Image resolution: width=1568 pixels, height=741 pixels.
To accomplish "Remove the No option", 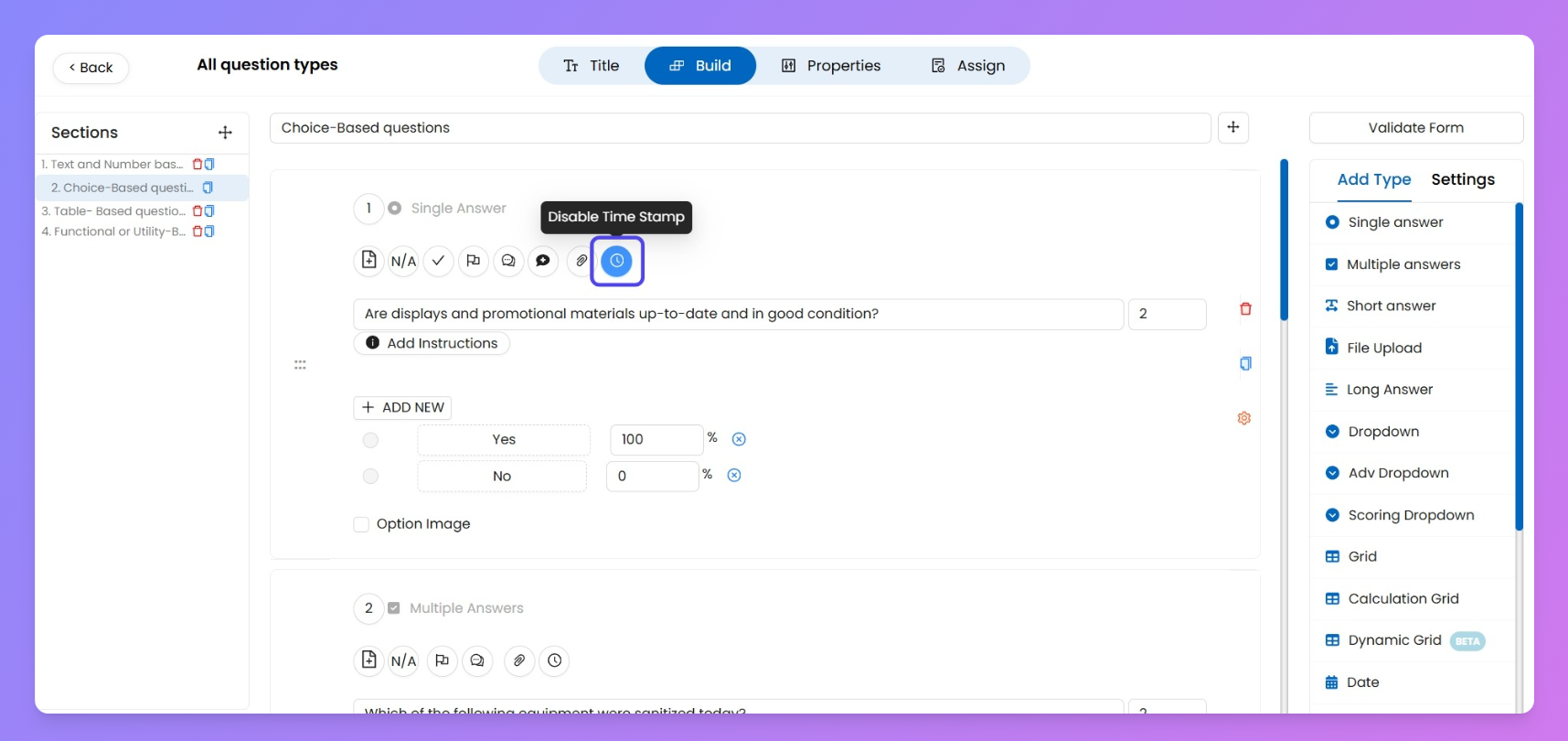I will point(734,475).
